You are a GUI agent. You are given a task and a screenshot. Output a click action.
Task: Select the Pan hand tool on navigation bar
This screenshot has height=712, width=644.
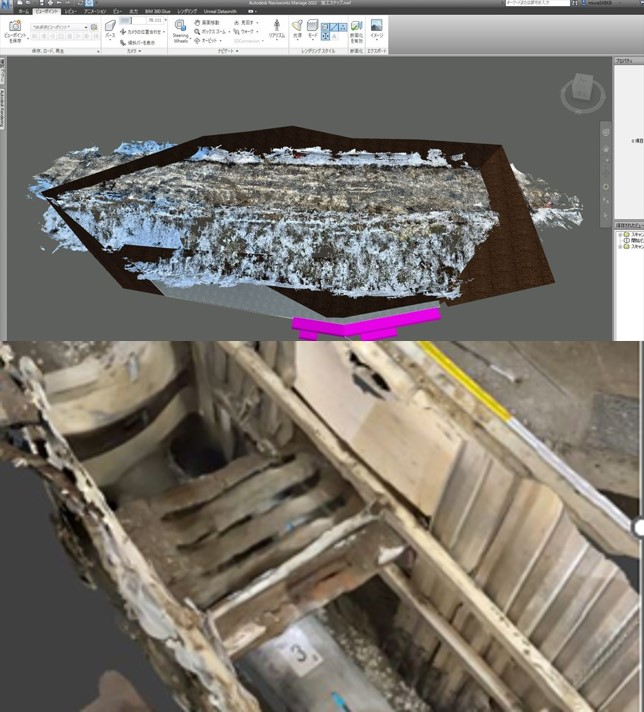(606, 150)
